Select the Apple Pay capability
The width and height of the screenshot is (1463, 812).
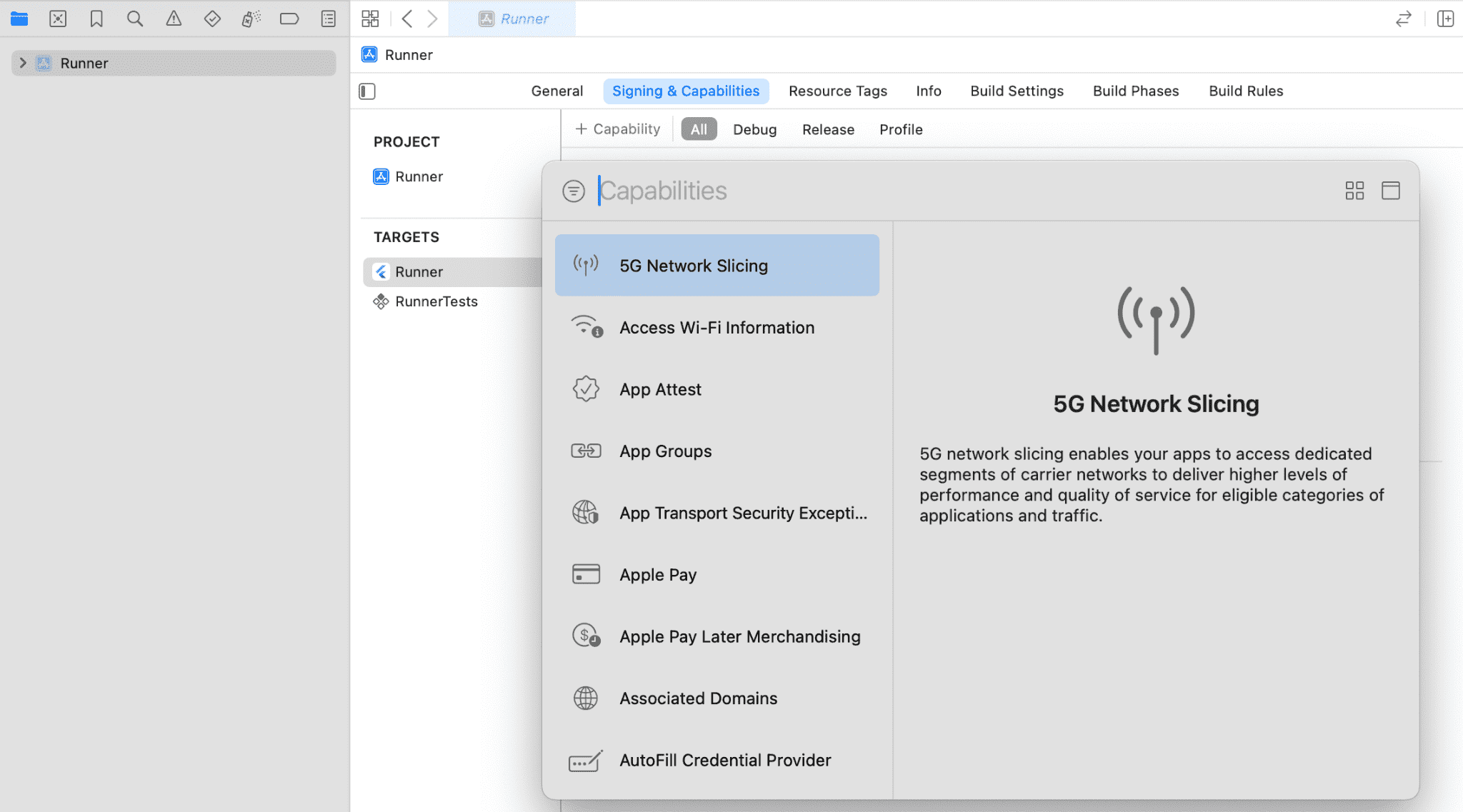click(717, 574)
